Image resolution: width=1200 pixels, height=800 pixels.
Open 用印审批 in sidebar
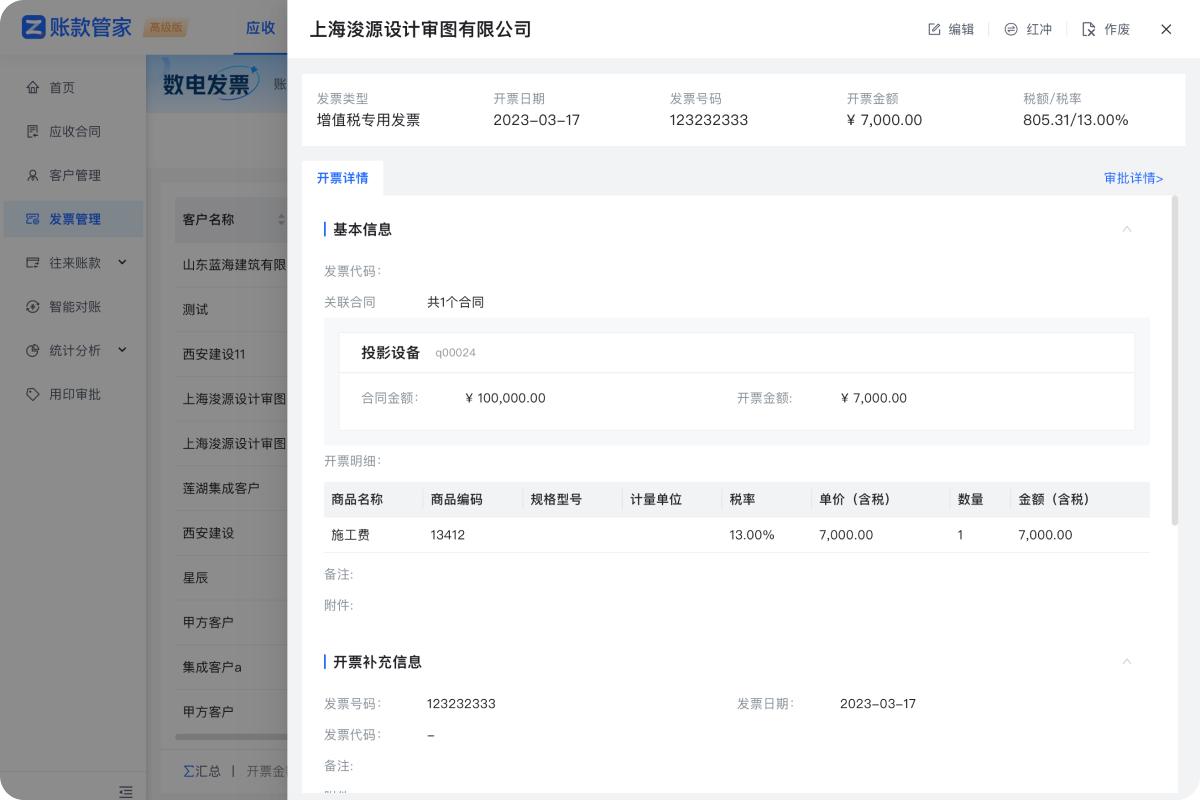(75, 394)
